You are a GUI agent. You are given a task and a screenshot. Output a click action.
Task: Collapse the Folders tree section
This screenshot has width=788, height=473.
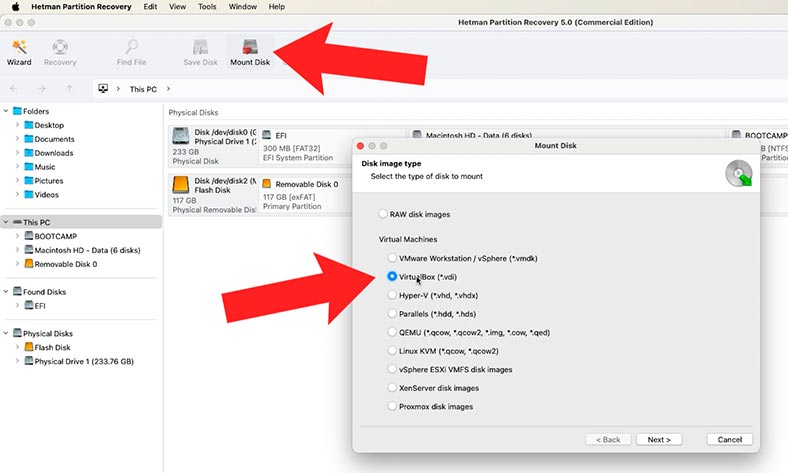[6, 111]
